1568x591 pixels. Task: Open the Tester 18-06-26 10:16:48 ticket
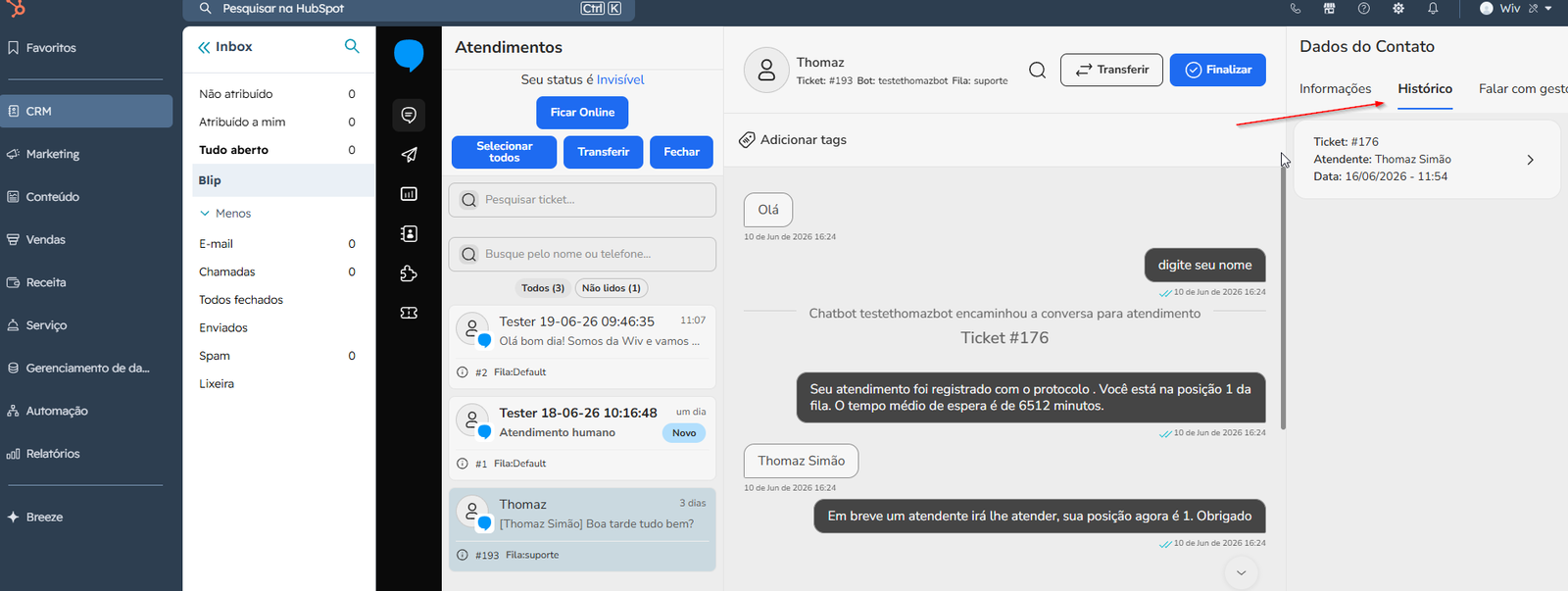tap(582, 438)
